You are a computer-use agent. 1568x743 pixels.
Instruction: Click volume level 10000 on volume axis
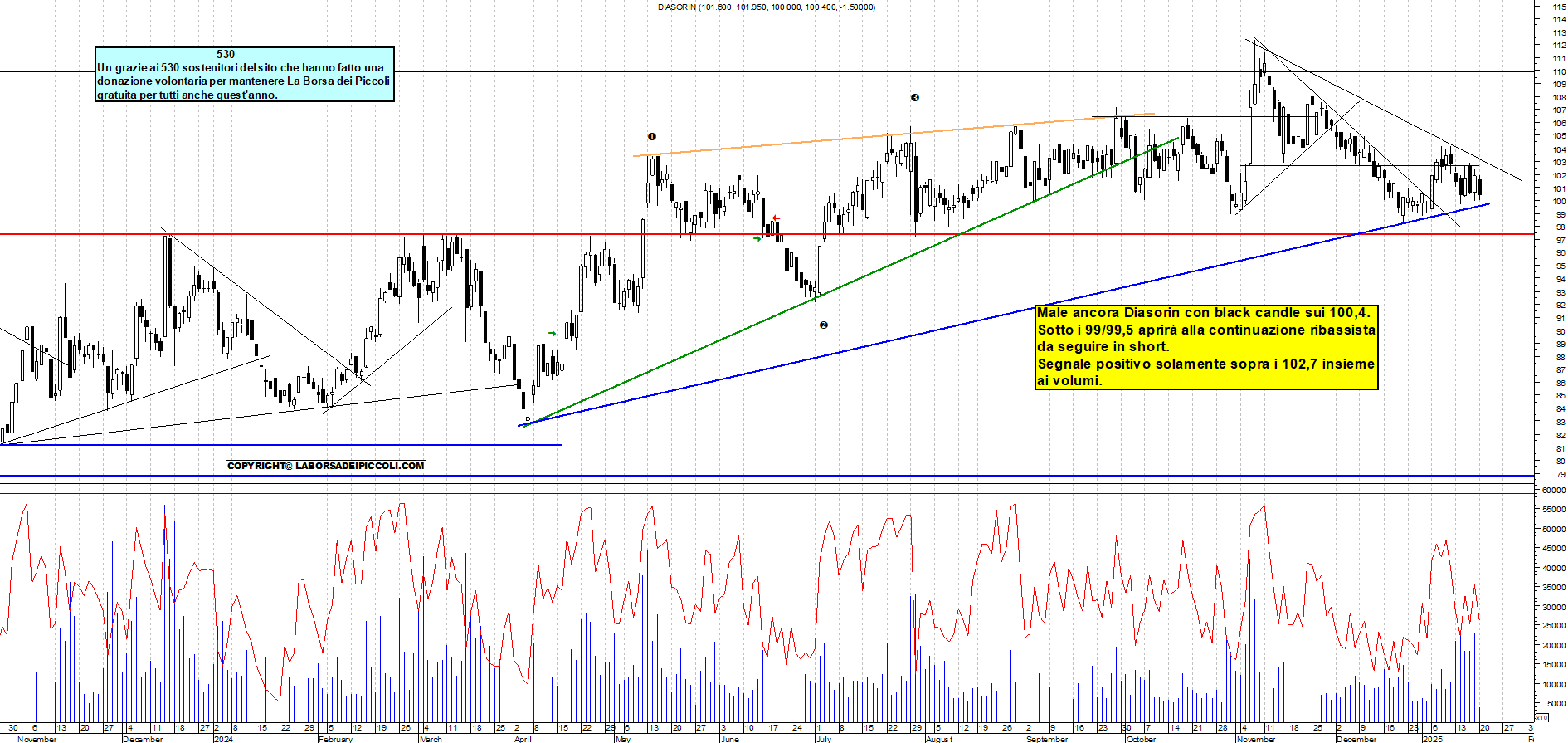pyautogui.click(x=1554, y=684)
